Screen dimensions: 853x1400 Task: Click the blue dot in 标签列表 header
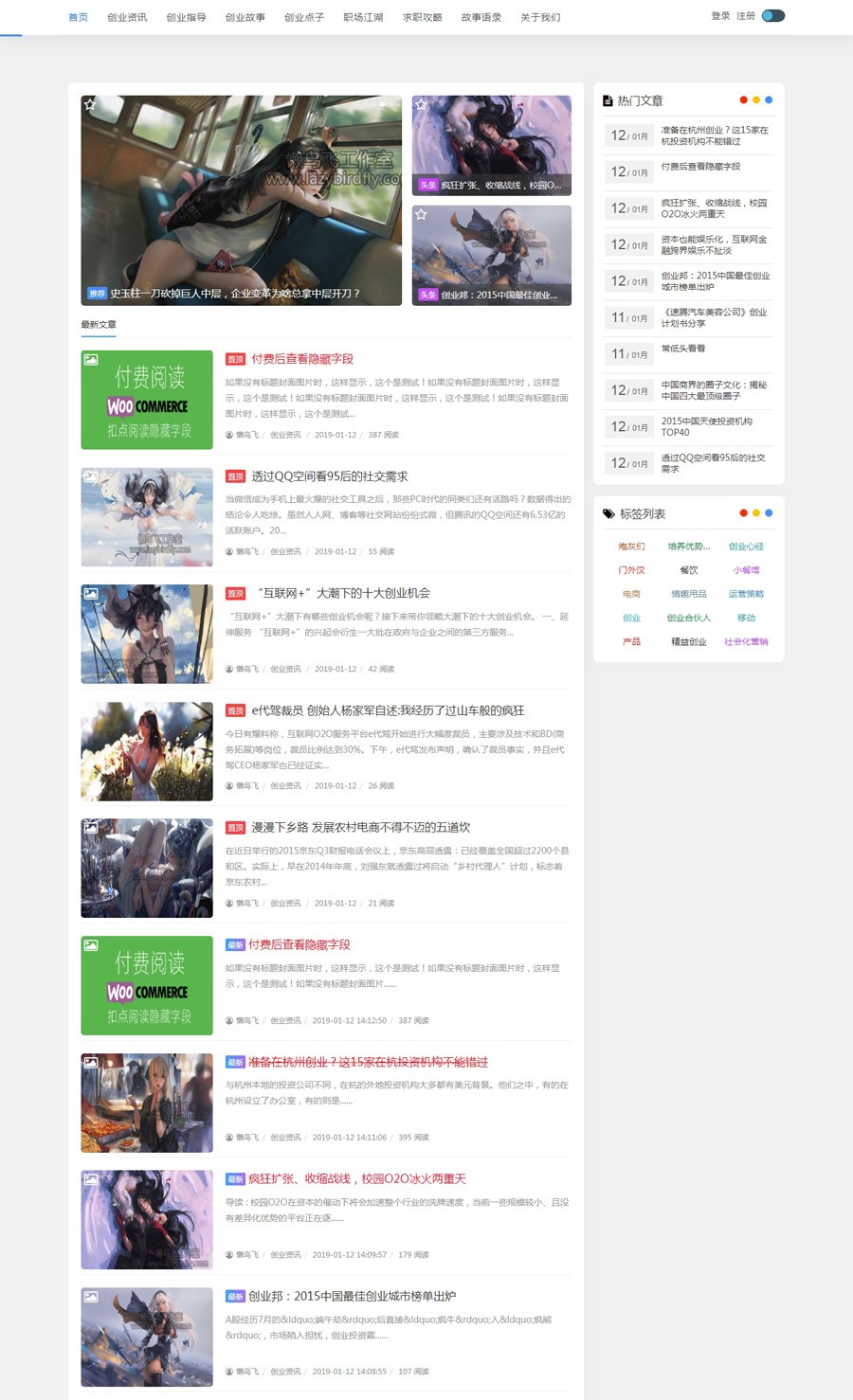coord(769,512)
